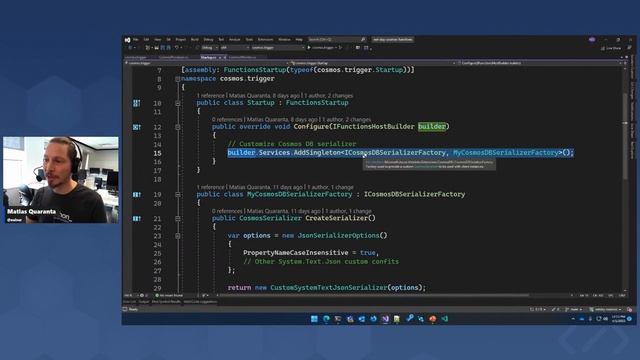Open the Debug menu
This screenshot has height=360, width=640.
pyautogui.click(x=208, y=40)
